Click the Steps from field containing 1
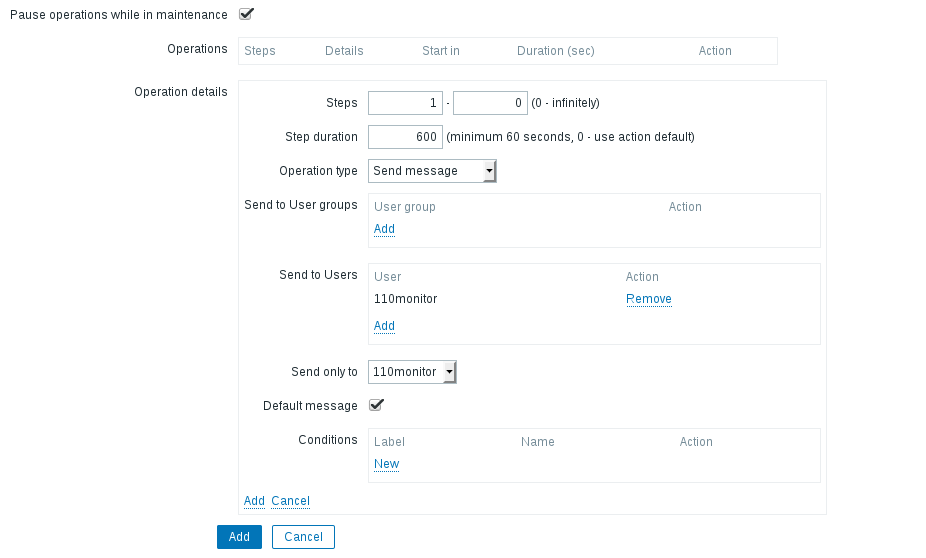926x558 pixels. click(405, 103)
